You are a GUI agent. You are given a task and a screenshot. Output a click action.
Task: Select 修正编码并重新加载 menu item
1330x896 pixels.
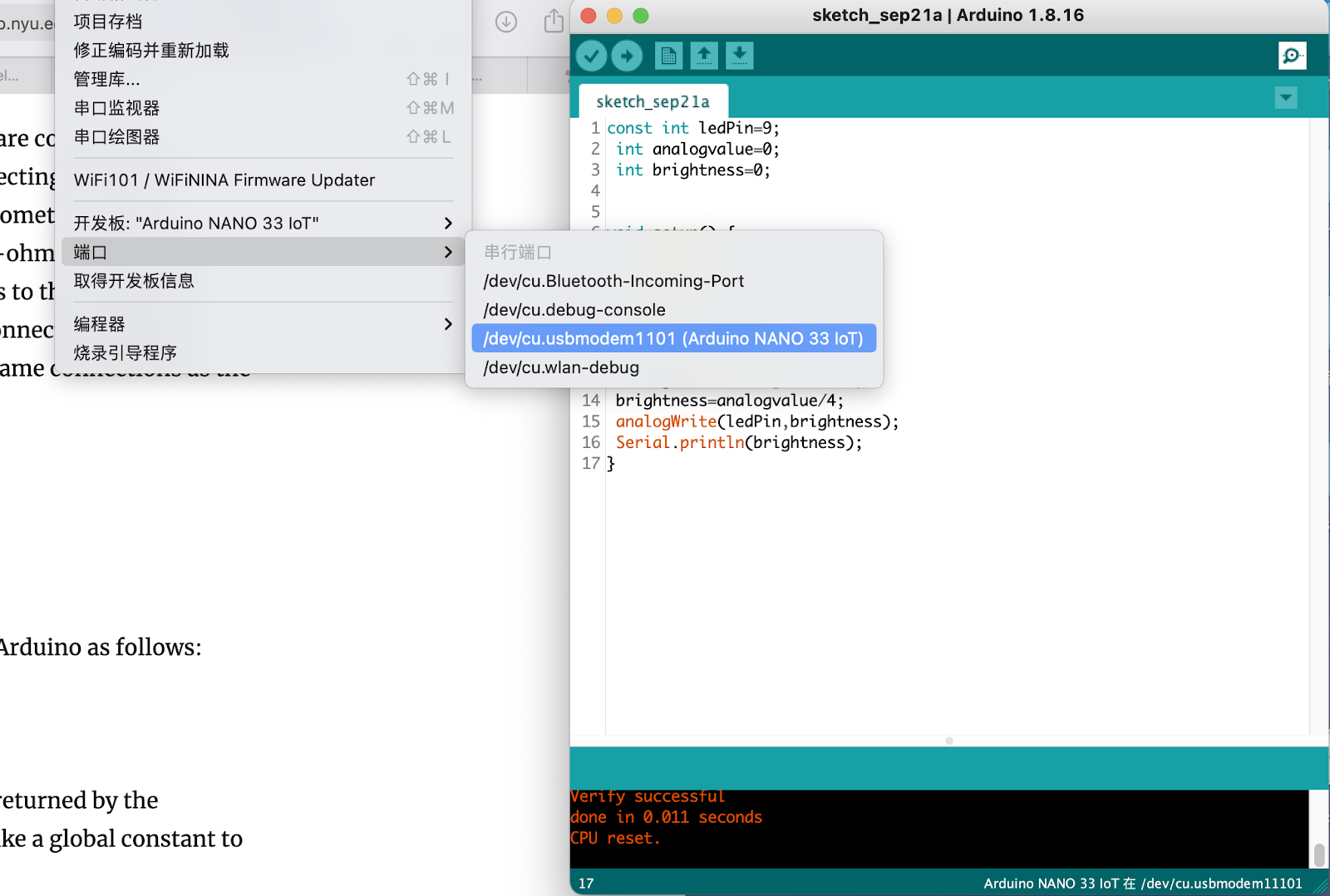tap(263, 50)
